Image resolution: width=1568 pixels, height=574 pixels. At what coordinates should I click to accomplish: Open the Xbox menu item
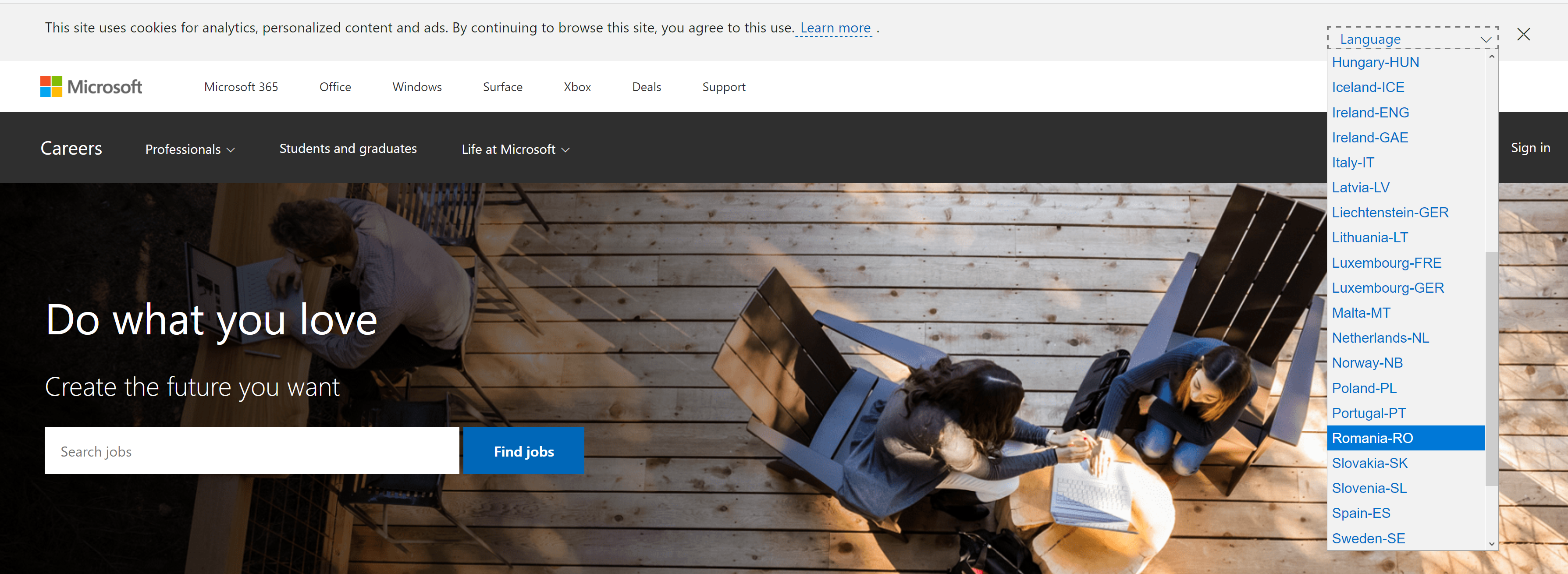click(x=577, y=86)
